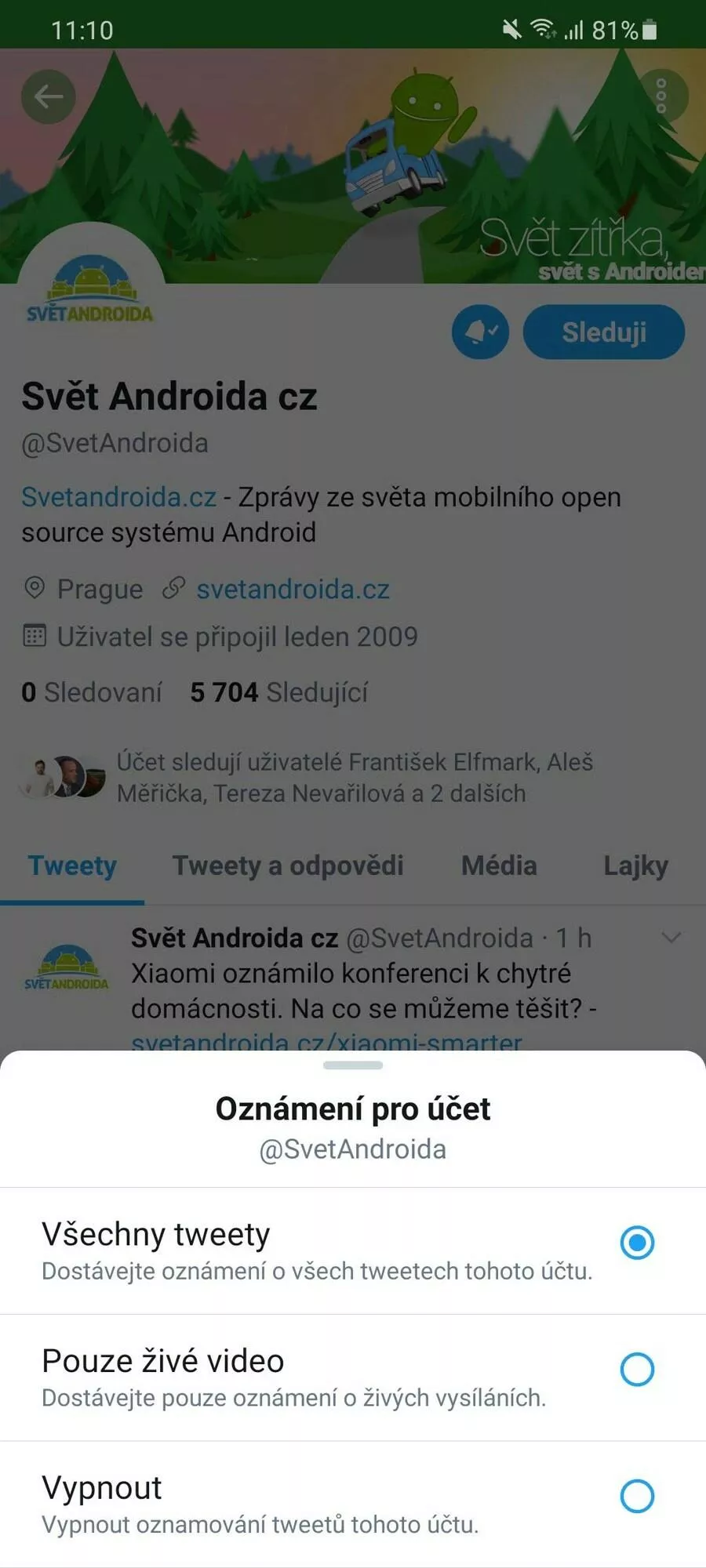The height and width of the screenshot is (1568, 706).
Task: Tap the calendar icon next to join date
Action: [x=35, y=636]
